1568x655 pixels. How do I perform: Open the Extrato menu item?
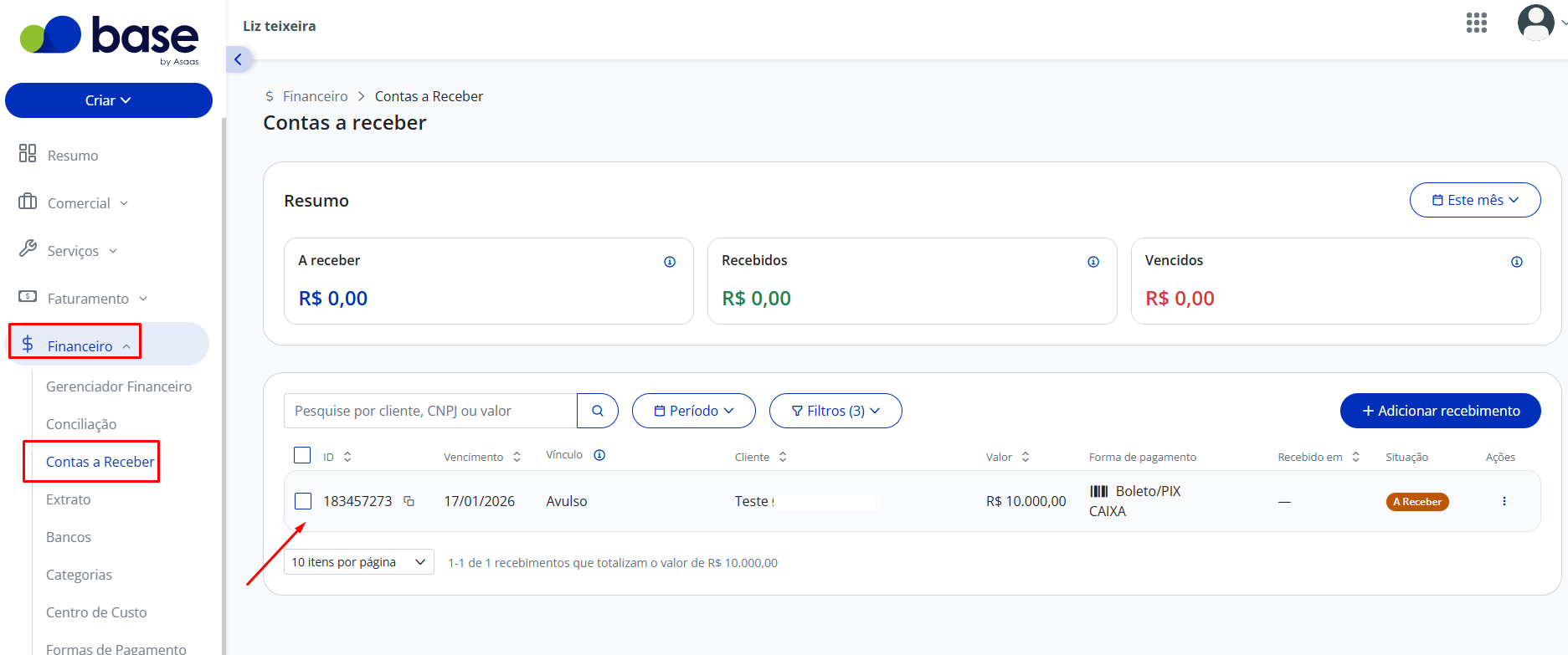[x=69, y=499]
